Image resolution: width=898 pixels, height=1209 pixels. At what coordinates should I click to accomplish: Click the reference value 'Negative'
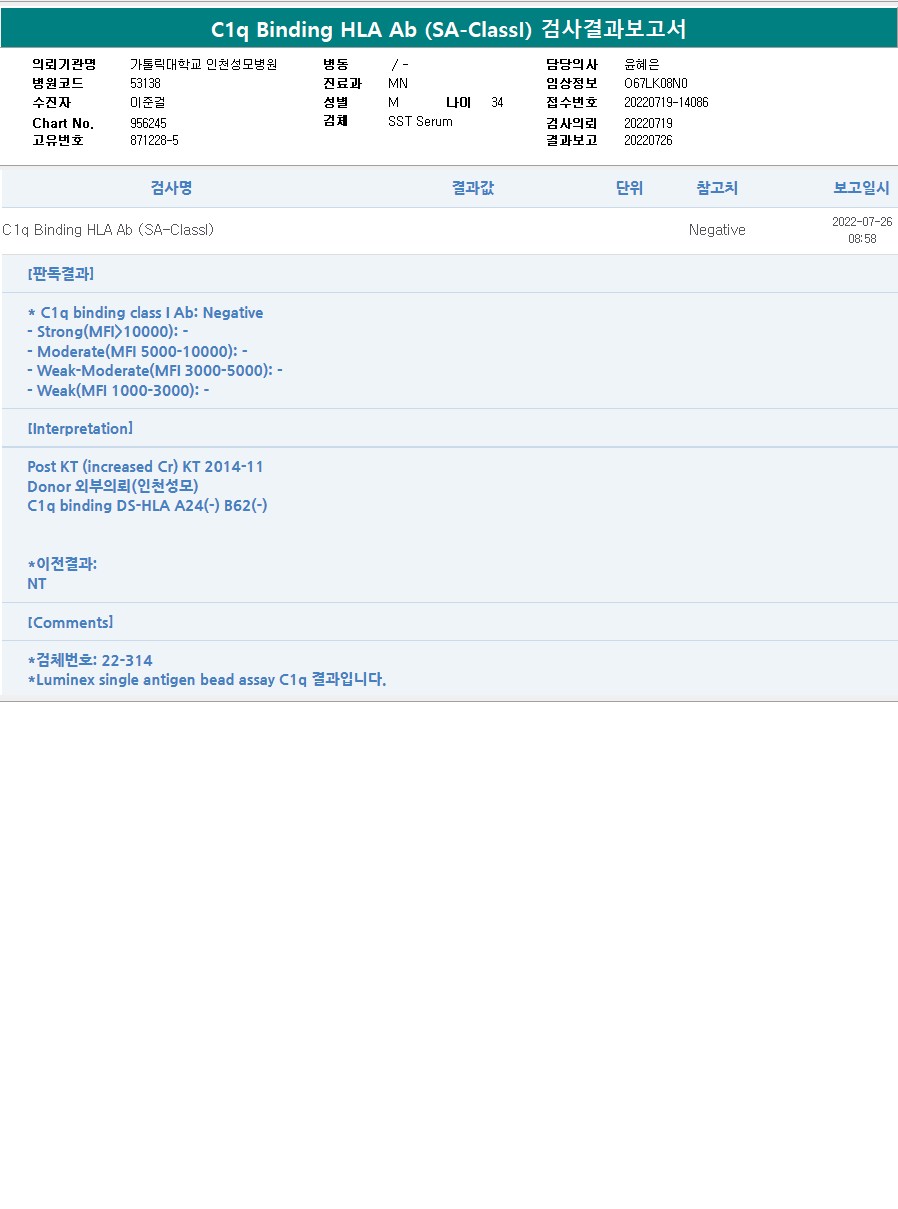tap(717, 230)
